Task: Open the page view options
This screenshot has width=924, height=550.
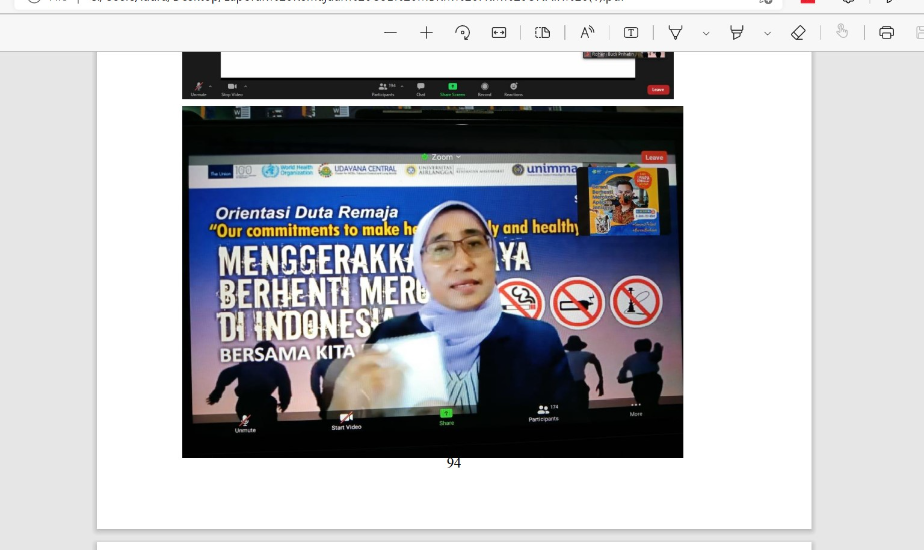Action: coord(542,33)
